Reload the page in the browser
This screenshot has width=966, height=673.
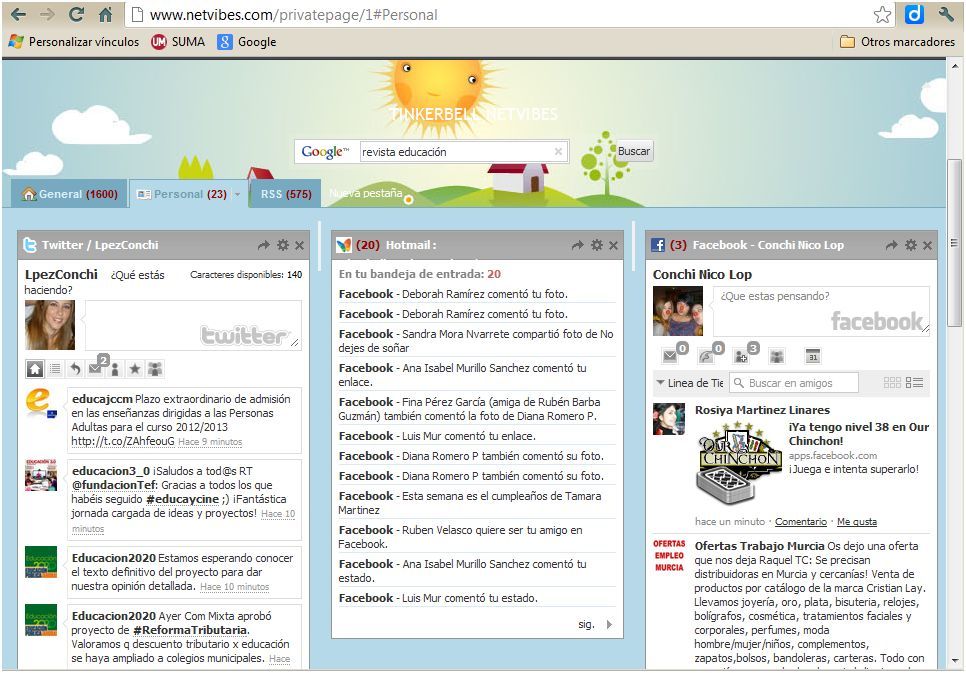point(76,14)
